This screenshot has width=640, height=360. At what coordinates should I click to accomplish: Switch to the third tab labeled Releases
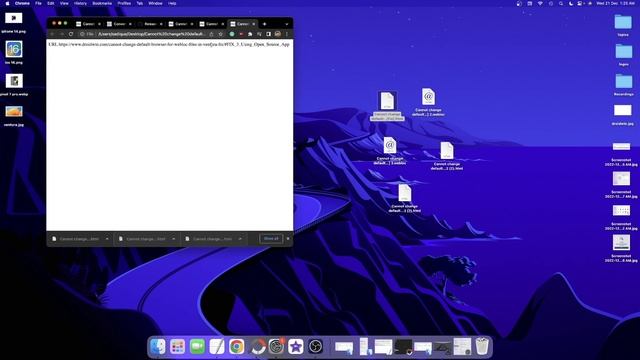pyautogui.click(x=151, y=24)
